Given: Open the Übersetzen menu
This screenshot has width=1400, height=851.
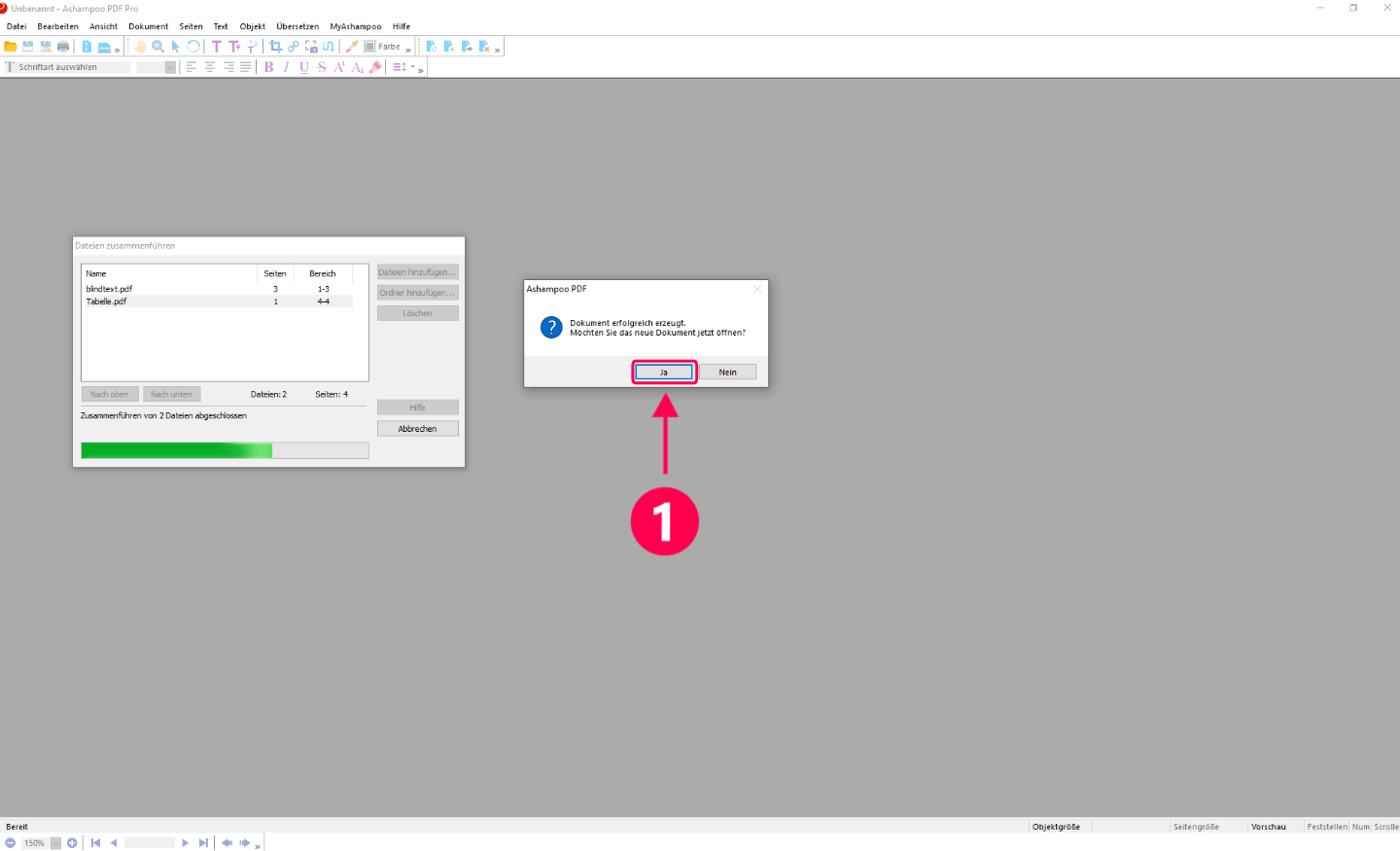Looking at the screenshot, I should point(297,26).
